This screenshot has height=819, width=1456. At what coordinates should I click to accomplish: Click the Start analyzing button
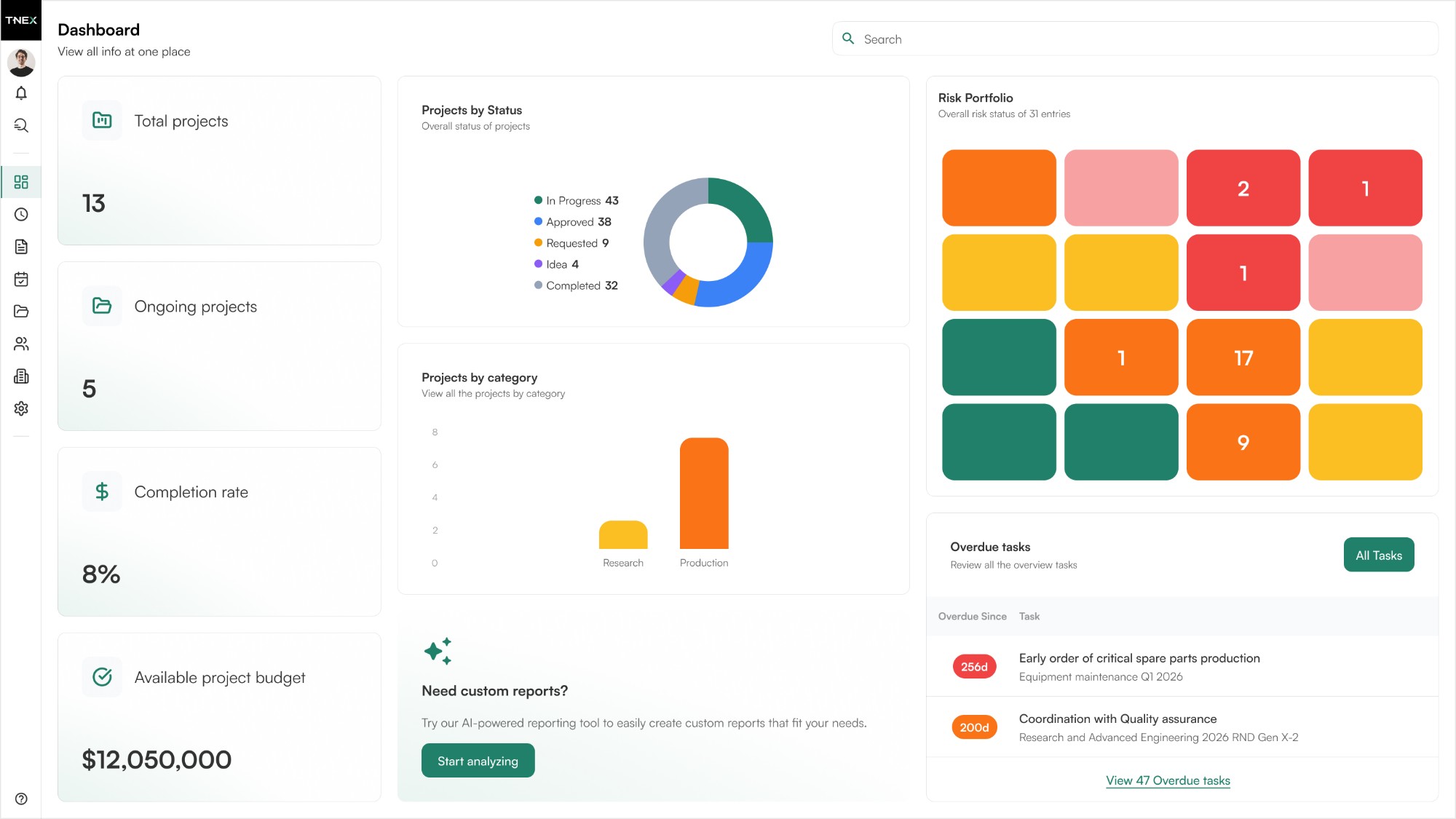click(478, 761)
